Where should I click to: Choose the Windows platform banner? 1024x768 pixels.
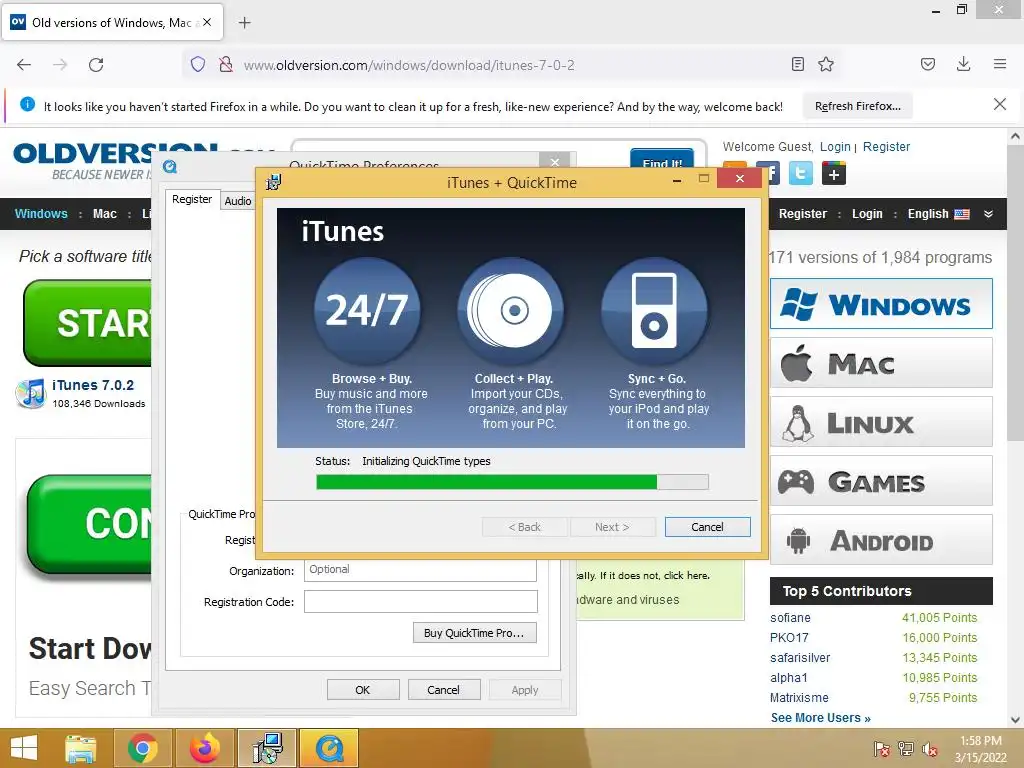[881, 304]
